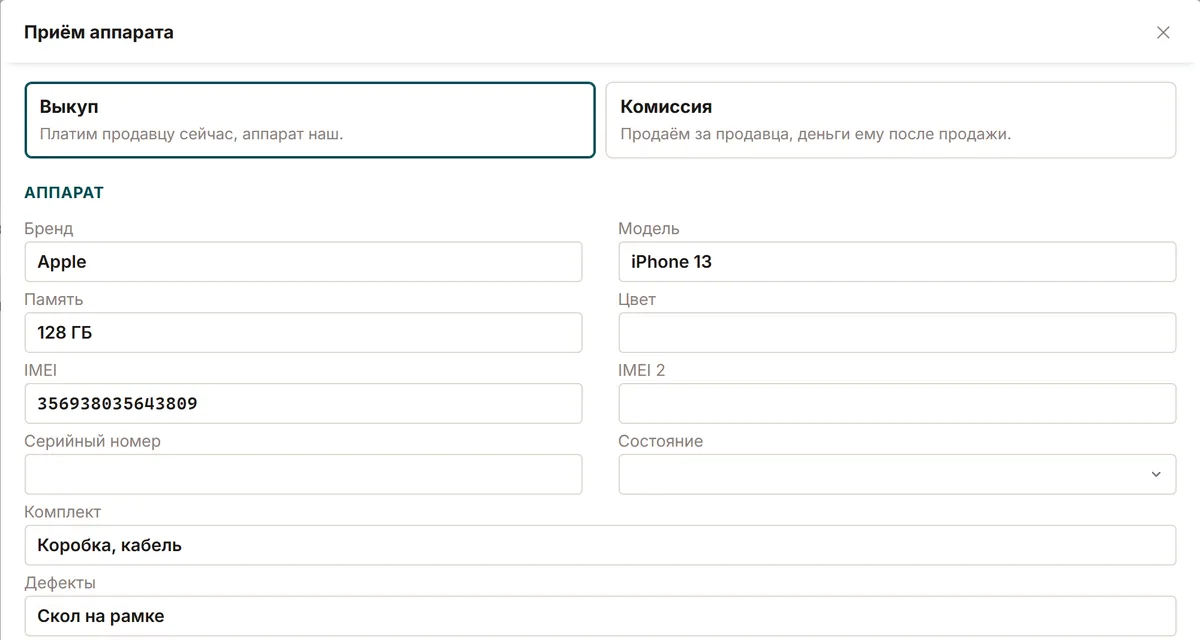1200x640 pixels.
Task: Focus the Серийный номер input field
Action: coord(303,474)
